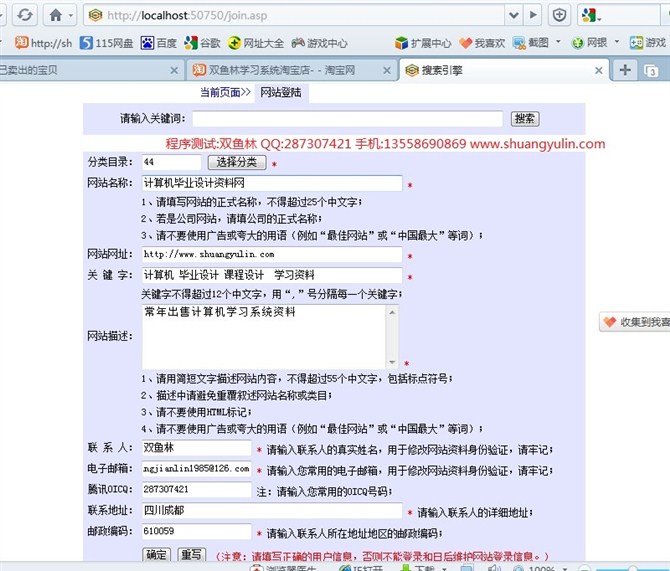The width and height of the screenshot is (670, 571).
Task: Click the 邮政编码 input field
Action: [197, 531]
